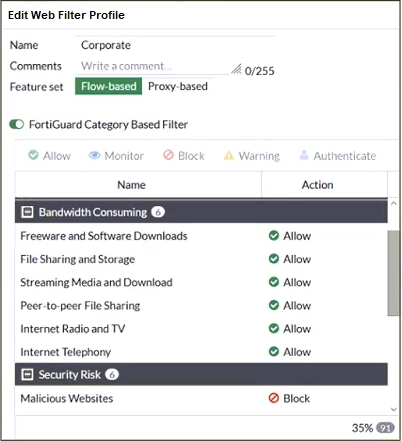Click the Block icon for Malicious Websites
402x441 pixels.
(274, 398)
